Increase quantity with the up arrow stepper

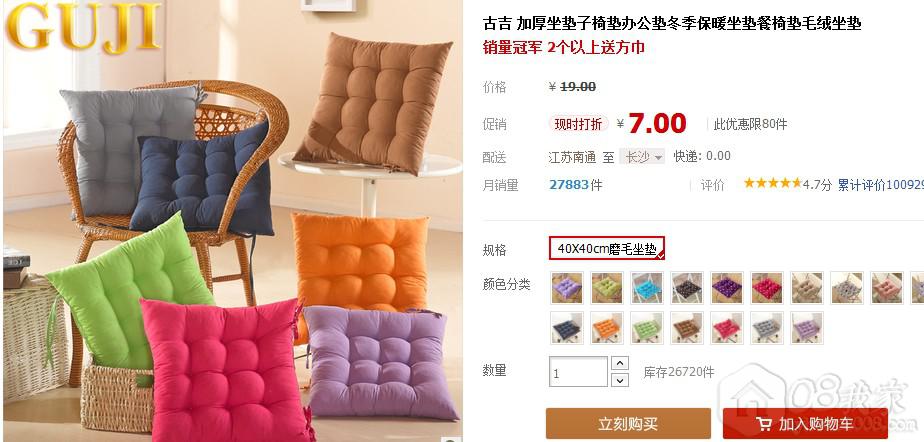[x=619, y=363]
